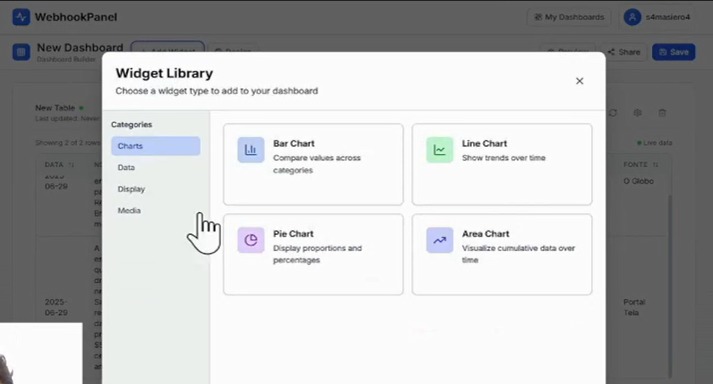This screenshot has height=384, width=713.
Task: Click the Bar Chart icon
Action: (251, 150)
